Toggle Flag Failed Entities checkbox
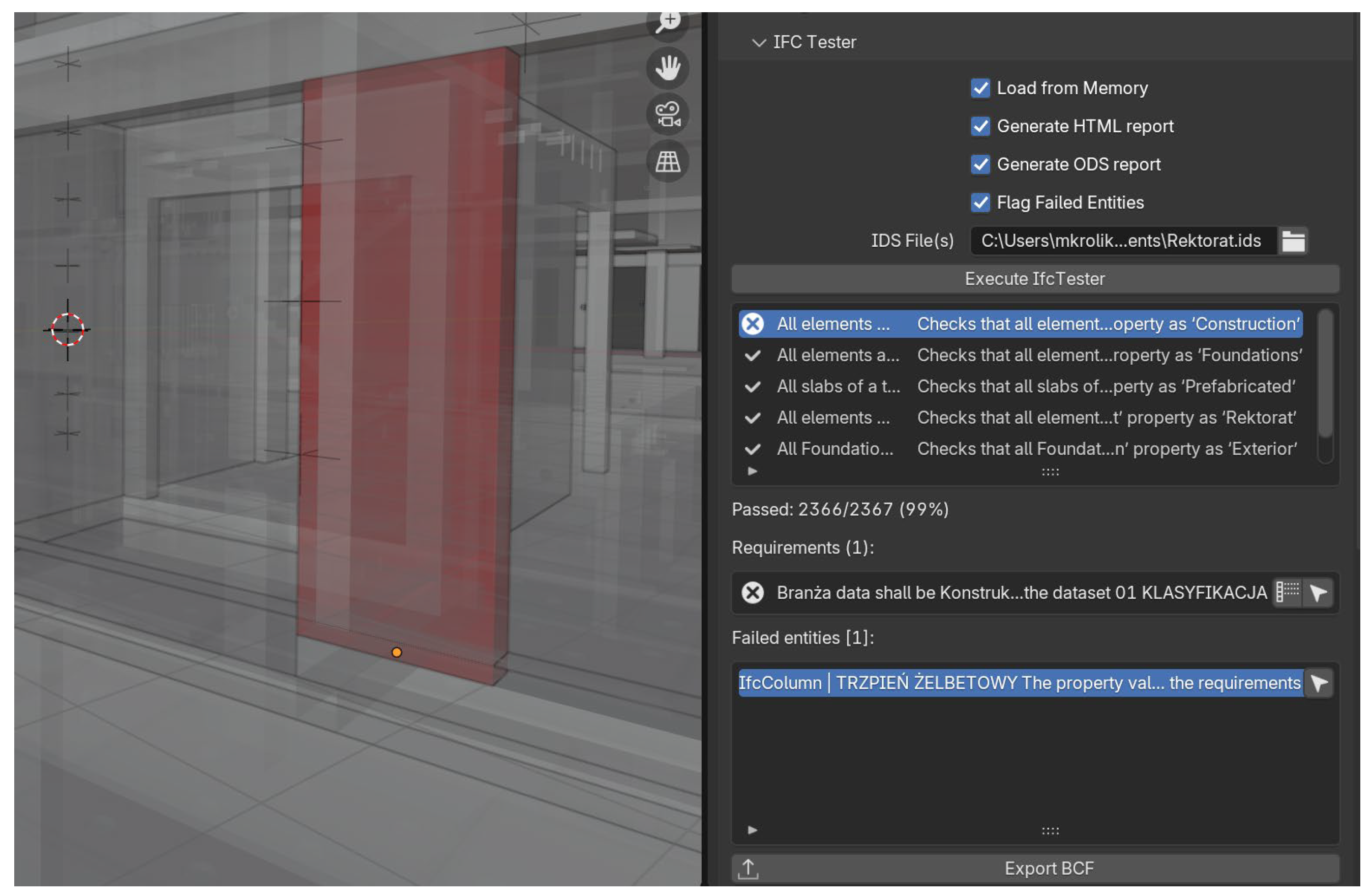Viewport: 1372px width, 896px height. (x=980, y=203)
